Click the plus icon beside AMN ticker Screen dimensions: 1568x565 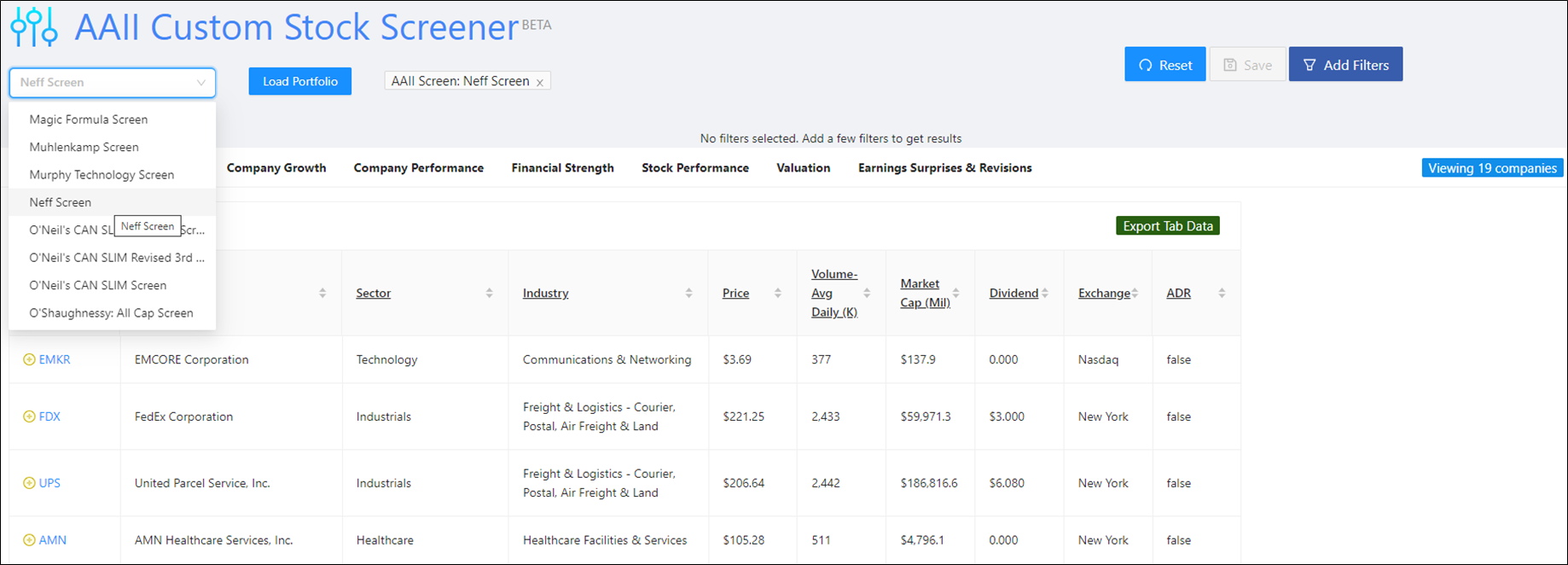click(x=29, y=540)
